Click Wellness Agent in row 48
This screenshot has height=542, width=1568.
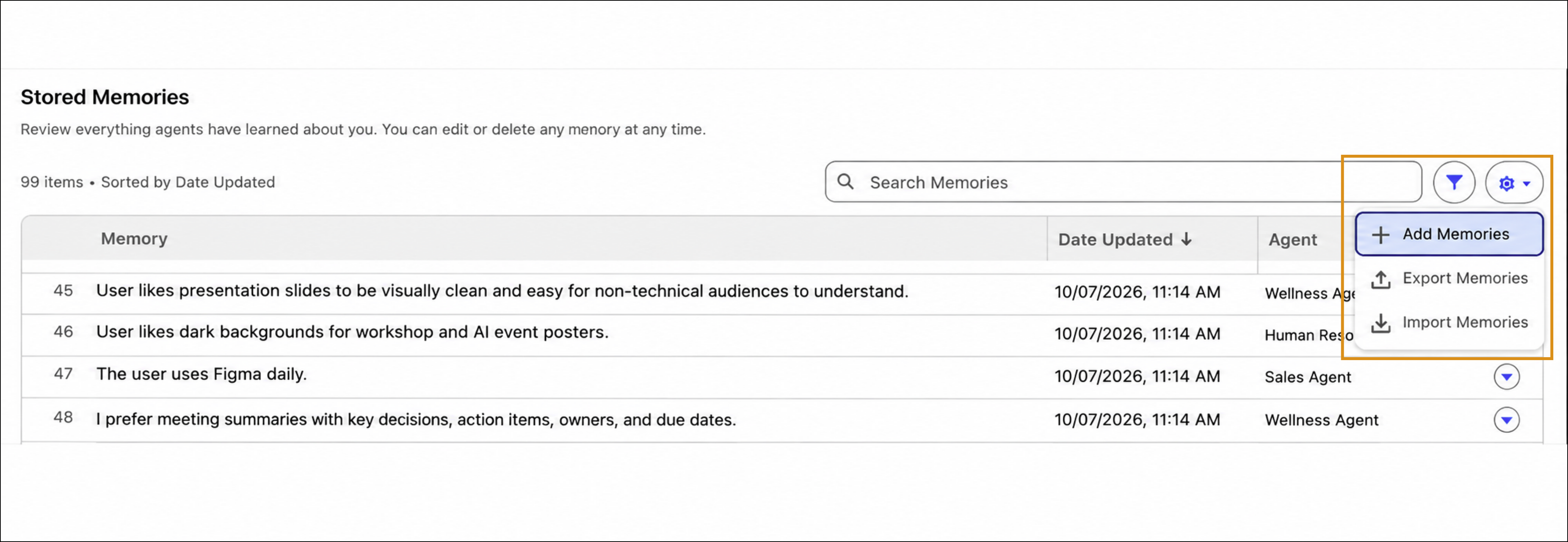point(1321,420)
